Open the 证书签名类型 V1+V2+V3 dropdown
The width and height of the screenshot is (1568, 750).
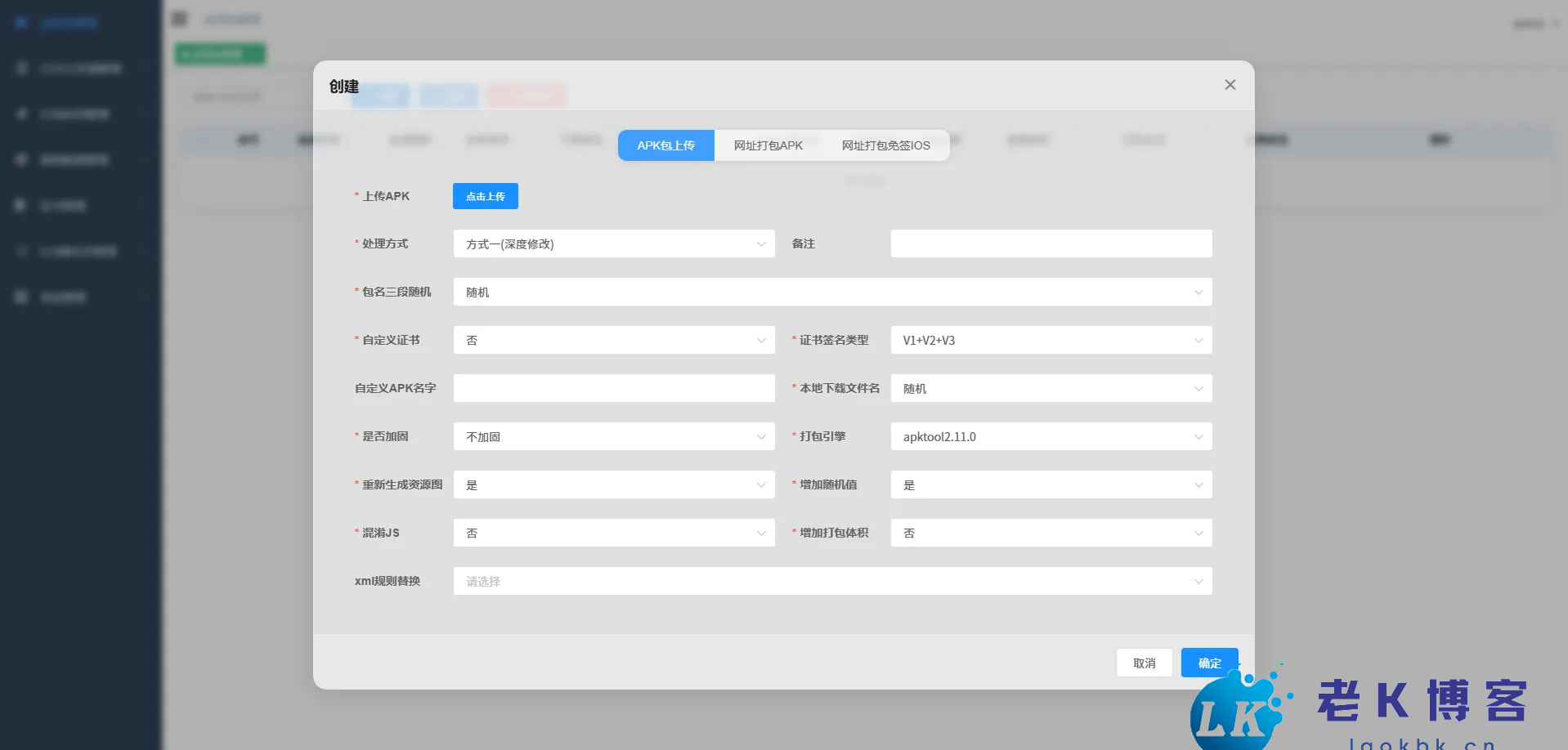[1051, 340]
